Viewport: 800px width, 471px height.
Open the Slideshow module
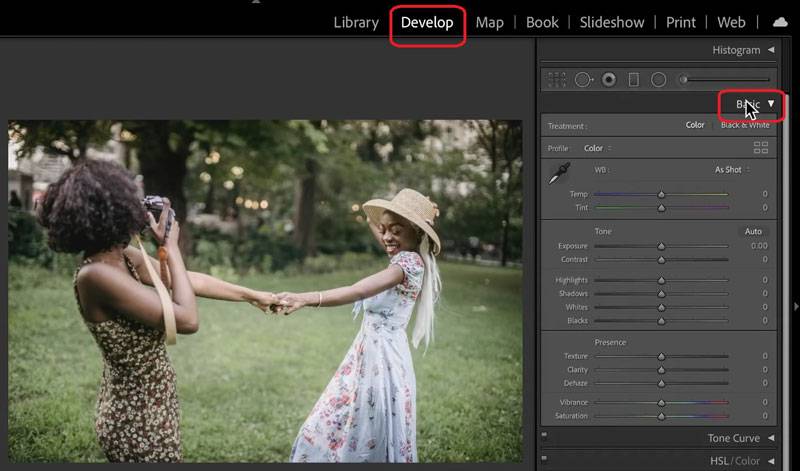pyautogui.click(x=612, y=22)
